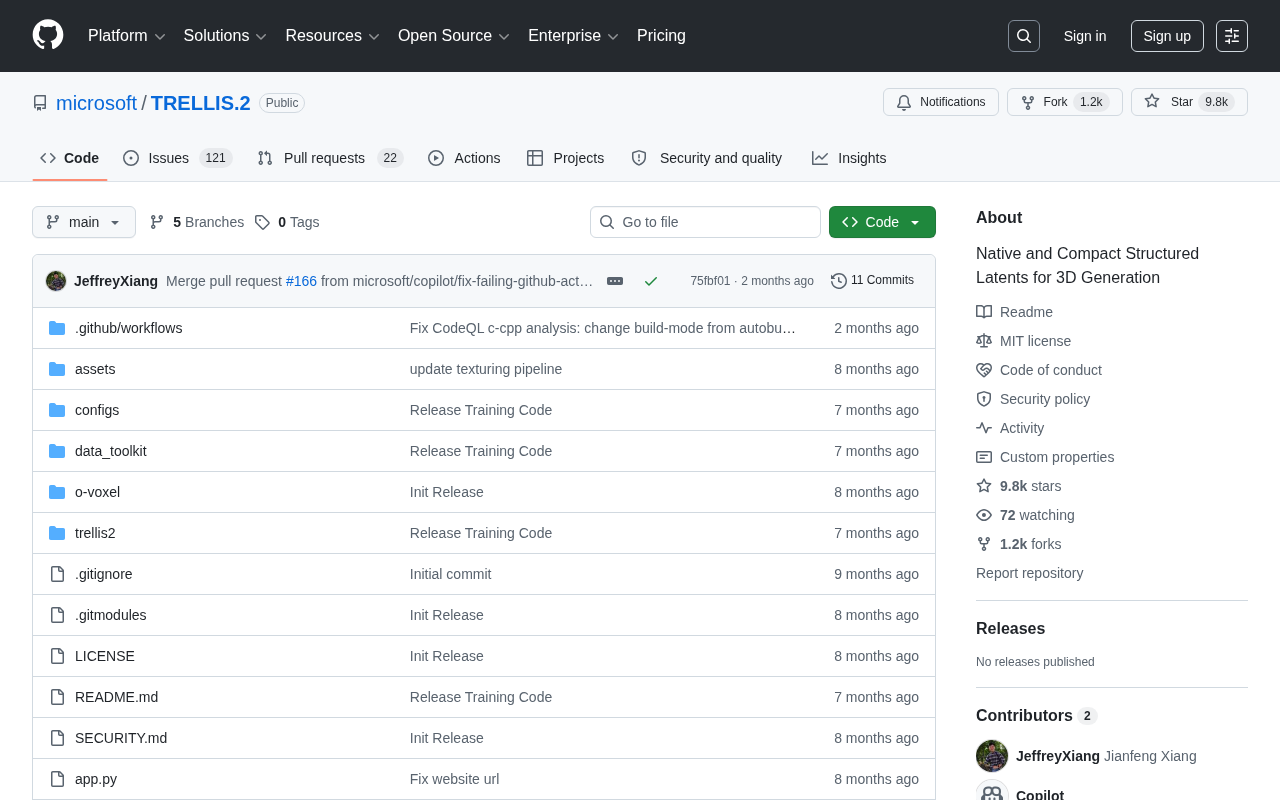The width and height of the screenshot is (1280, 800).
Task: Click the Activity pulse icon
Action: [984, 428]
